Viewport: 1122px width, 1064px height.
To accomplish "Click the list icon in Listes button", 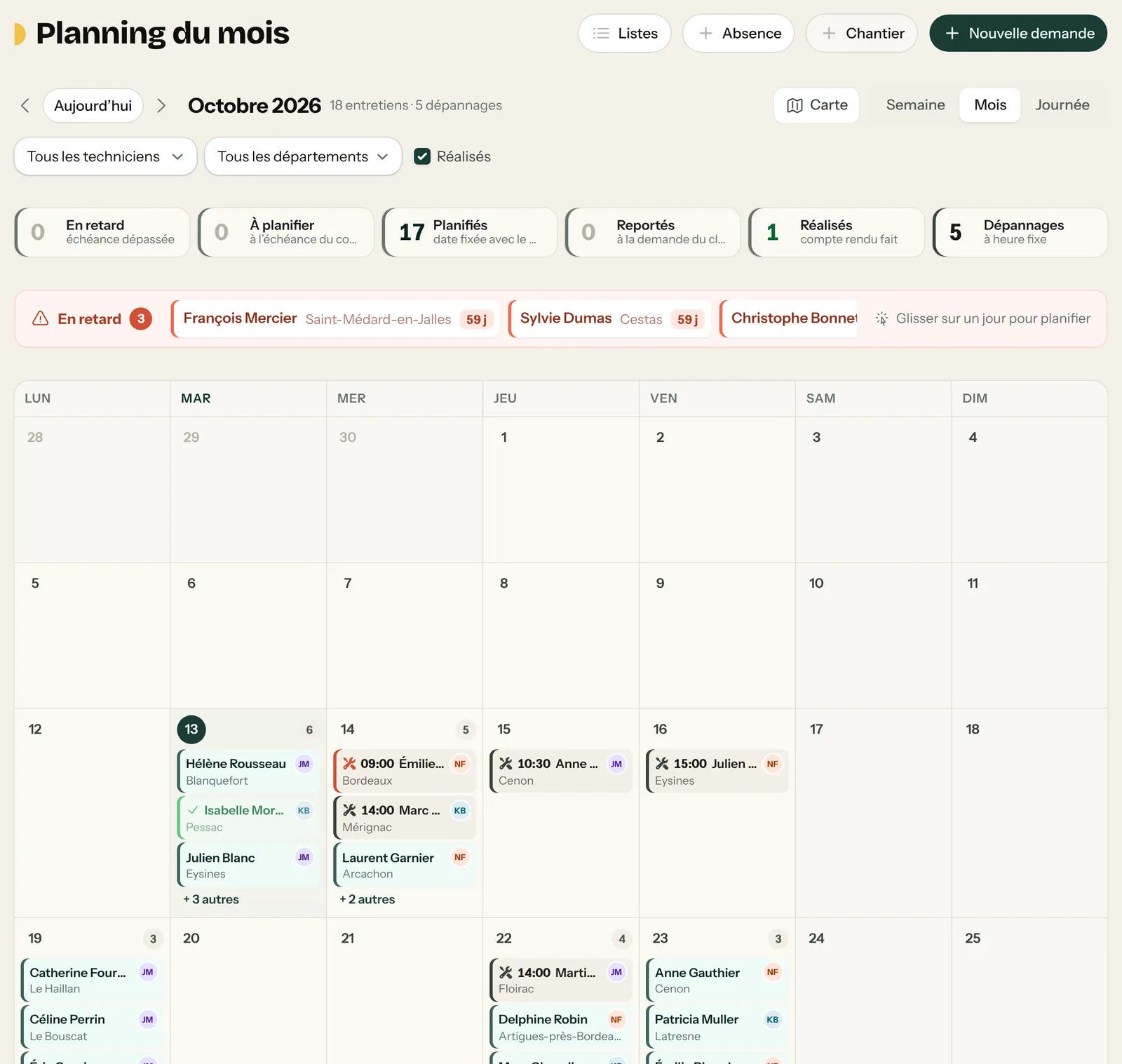I will coord(601,33).
